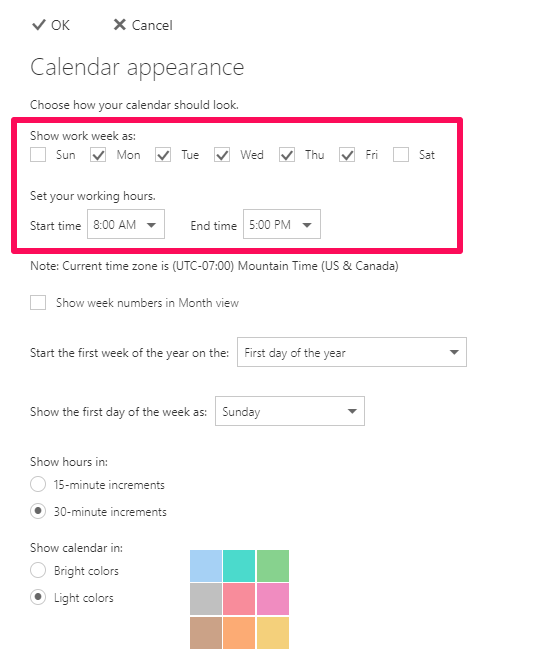Expand the first week of year dropdown
This screenshot has width=538, height=668.
(352, 352)
